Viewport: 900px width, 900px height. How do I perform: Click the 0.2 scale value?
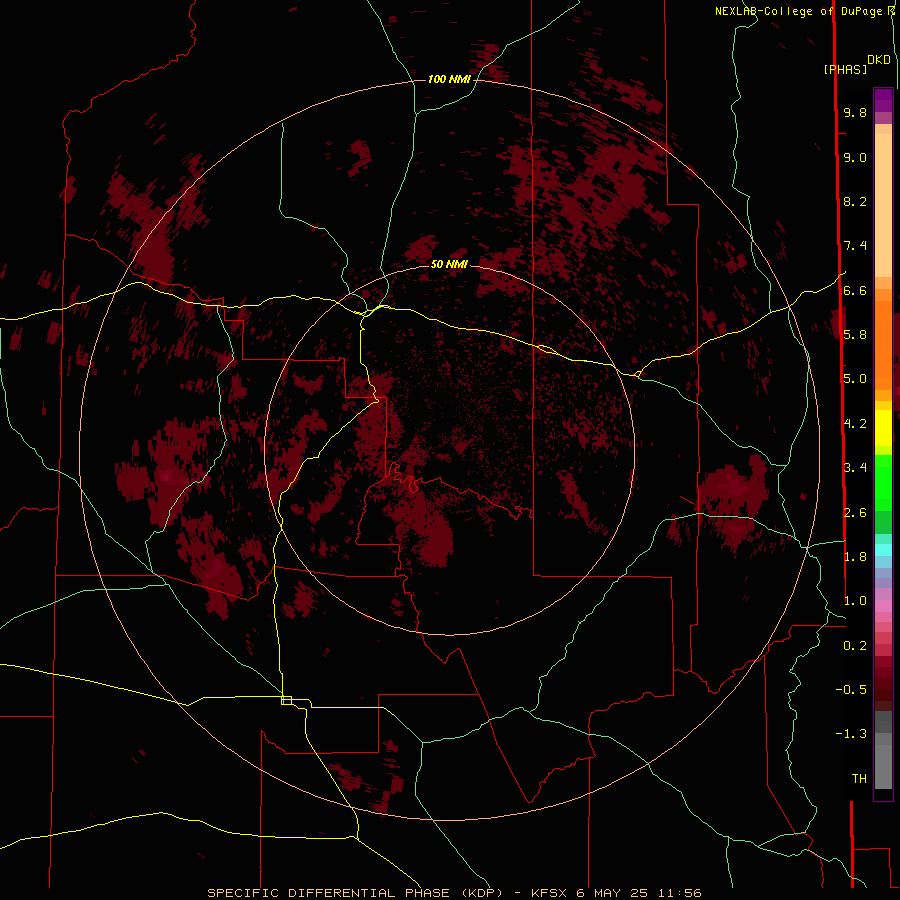(x=855, y=646)
